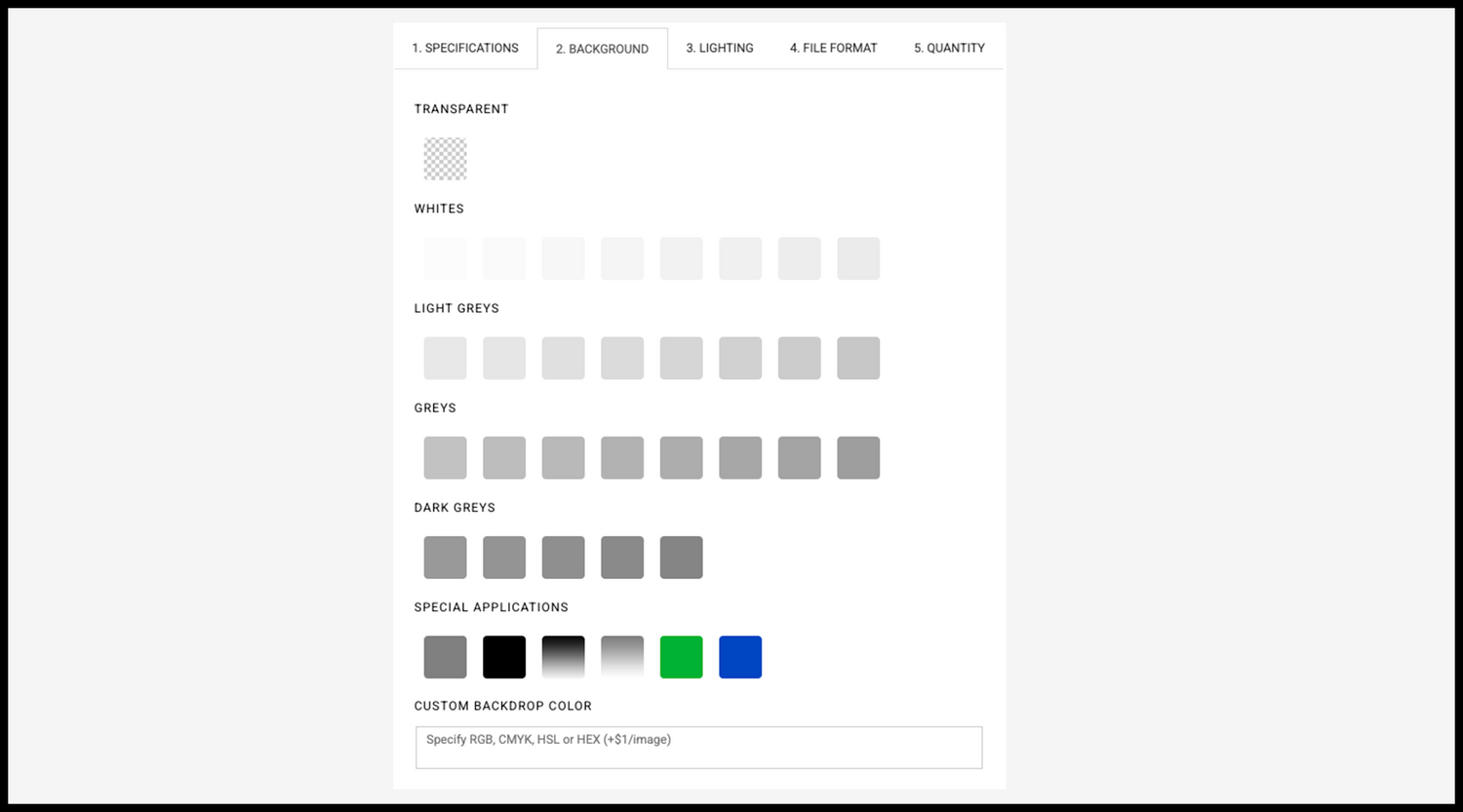
Task: Choose the last swatch in Greys row
Action: tap(858, 457)
